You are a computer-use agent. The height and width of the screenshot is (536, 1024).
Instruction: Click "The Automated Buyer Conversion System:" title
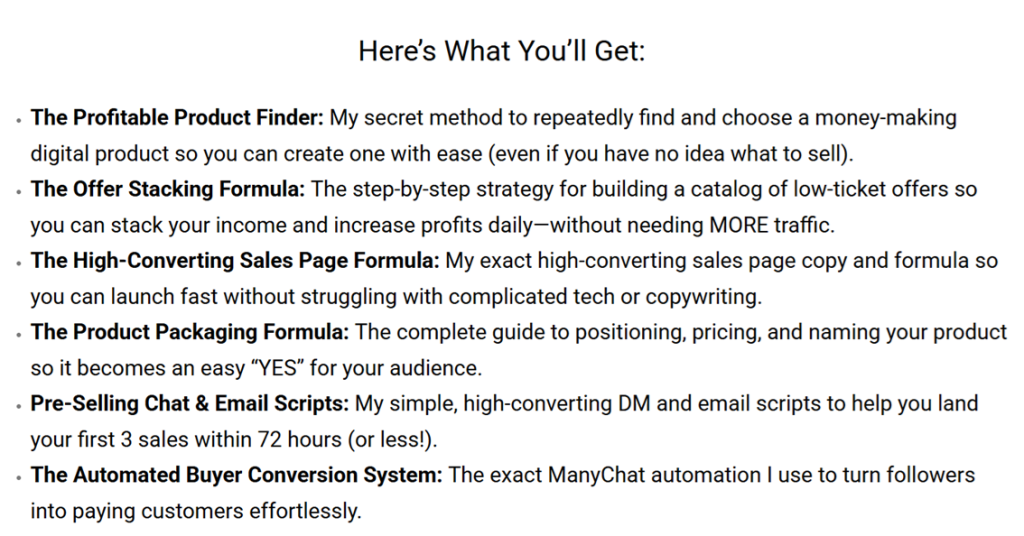tap(237, 475)
